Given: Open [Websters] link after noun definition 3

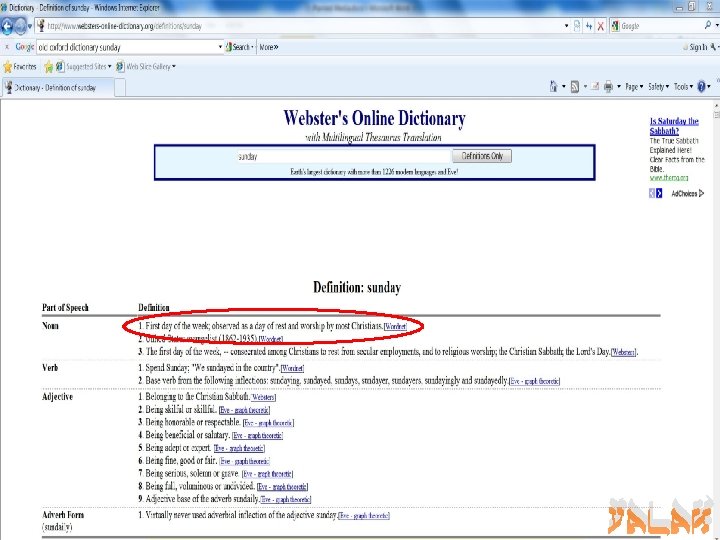Looking at the screenshot, I should pyautogui.click(x=624, y=352).
